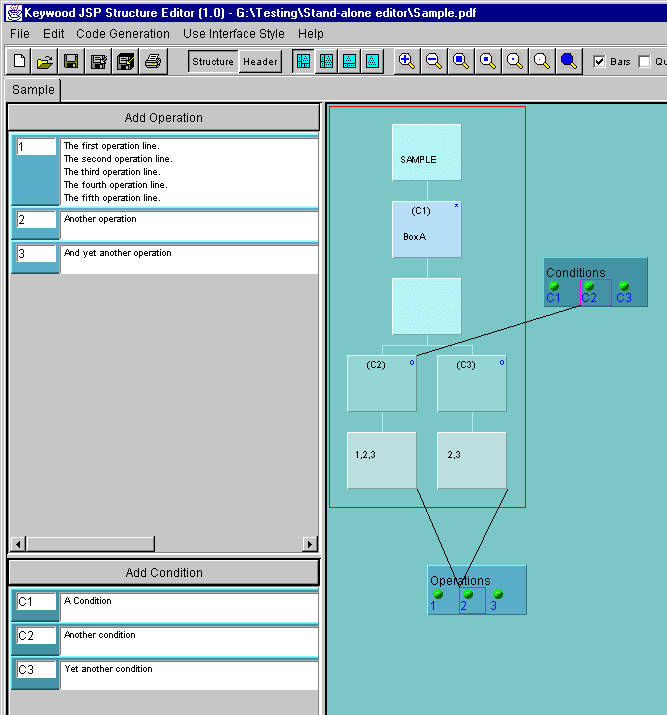Toggle the Structure view button
Image resolution: width=667 pixels, height=715 pixels.
point(213,61)
